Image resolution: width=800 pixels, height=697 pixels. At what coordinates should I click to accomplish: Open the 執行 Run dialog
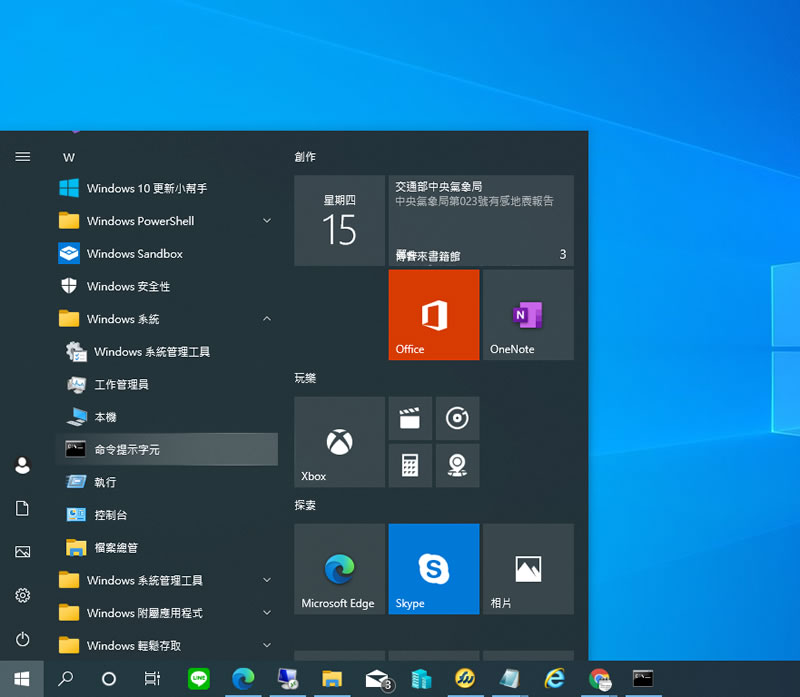[167, 482]
